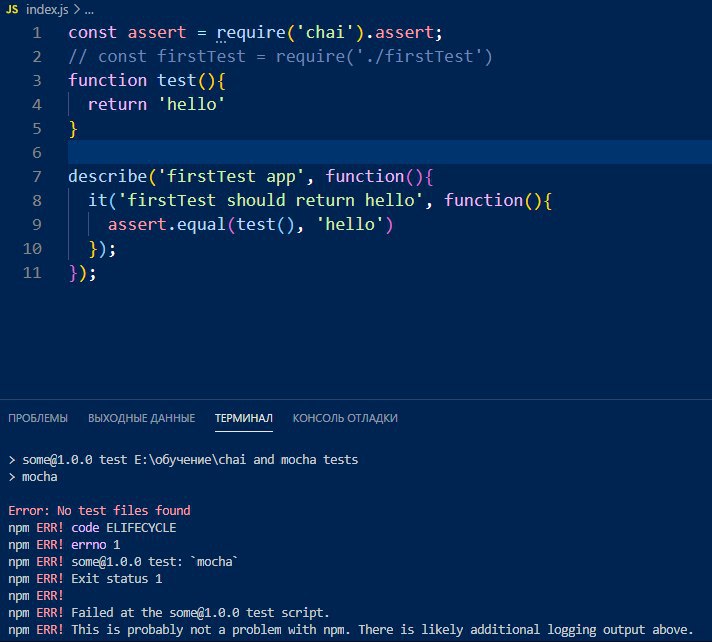Click closing '});' on line 10

pos(102,249)
